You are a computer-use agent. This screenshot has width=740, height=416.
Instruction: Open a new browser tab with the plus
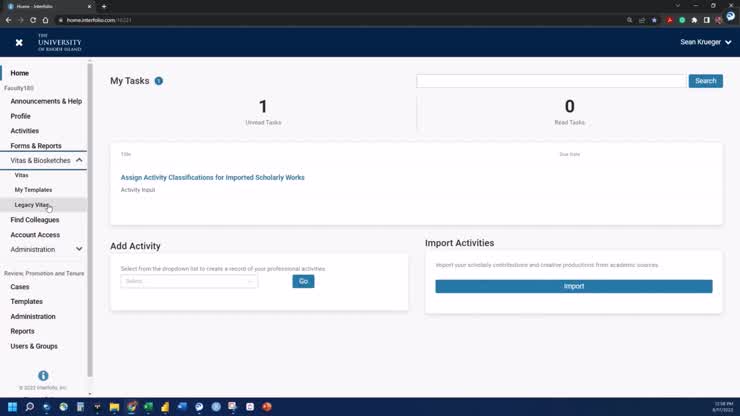point(104,6)
